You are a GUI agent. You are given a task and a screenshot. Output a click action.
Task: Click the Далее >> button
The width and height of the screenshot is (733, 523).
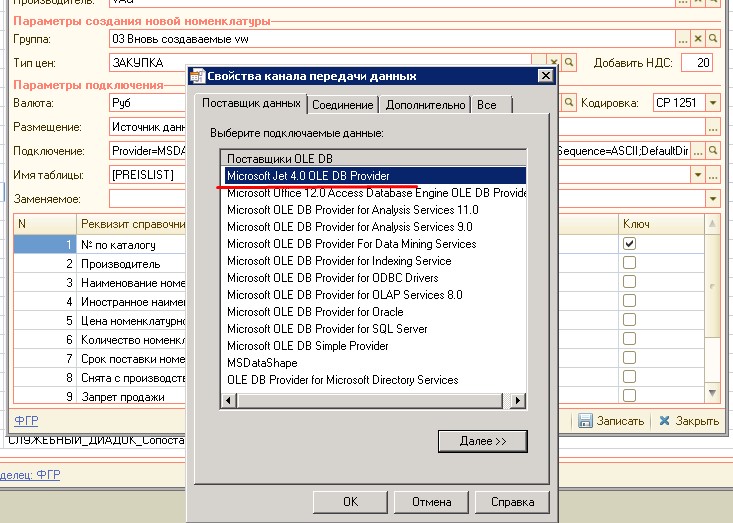coord(483,441)
